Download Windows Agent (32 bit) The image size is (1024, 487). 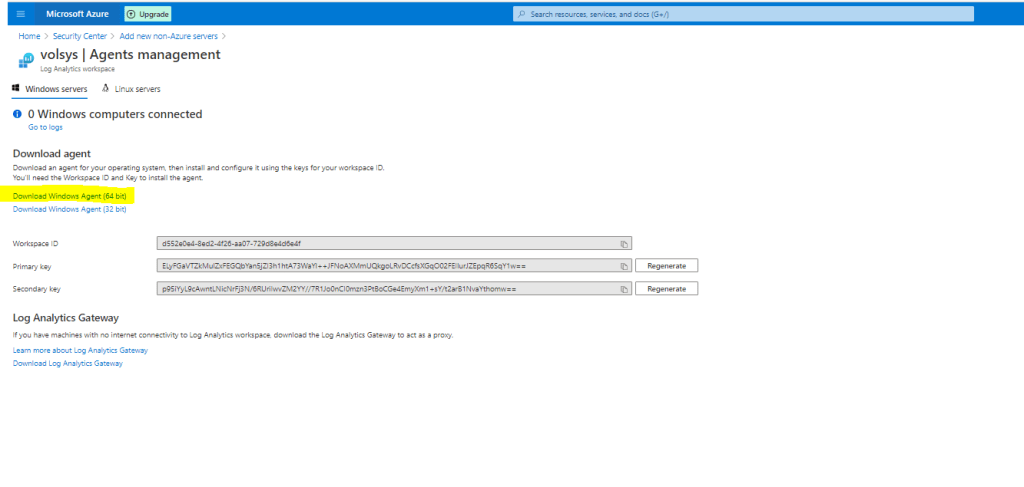(69, 210)
